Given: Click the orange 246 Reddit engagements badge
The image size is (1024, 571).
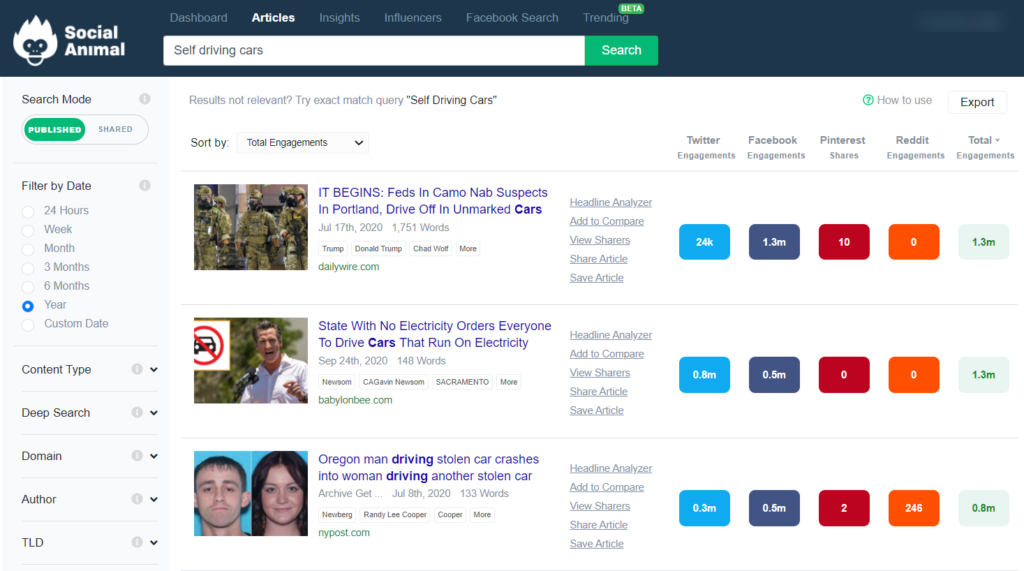Looking at the screenshot, I should (914, 508).
